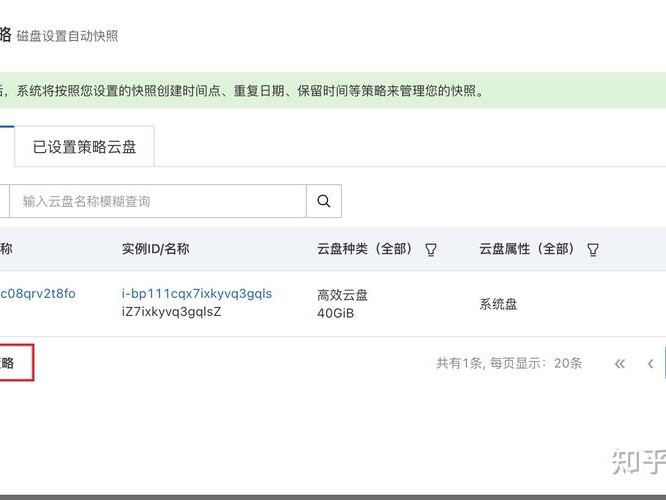Focus the 输入云盘名称模糊查询 search field
This screenshot has height=500, width=666.
[x=158, y=201]
